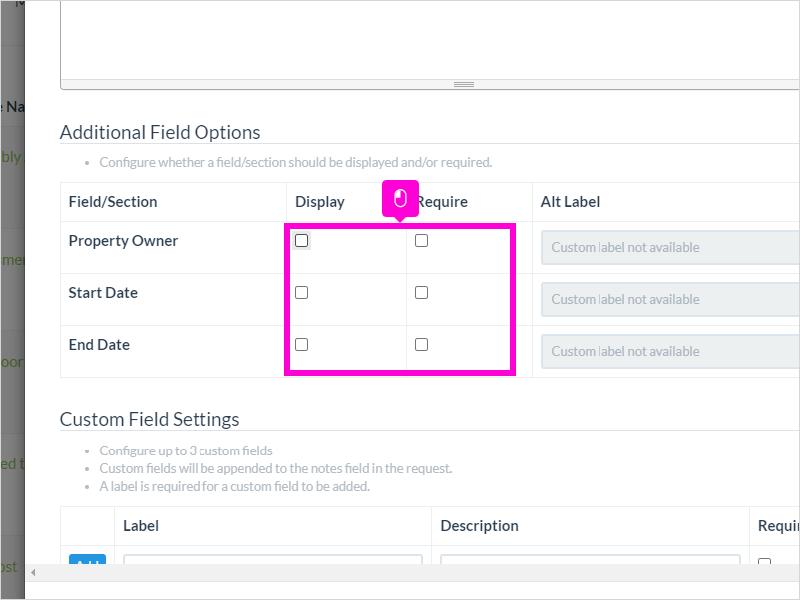Toggle Require for Start Date
This screenshot has height=600, width=800.
[421, 293]
